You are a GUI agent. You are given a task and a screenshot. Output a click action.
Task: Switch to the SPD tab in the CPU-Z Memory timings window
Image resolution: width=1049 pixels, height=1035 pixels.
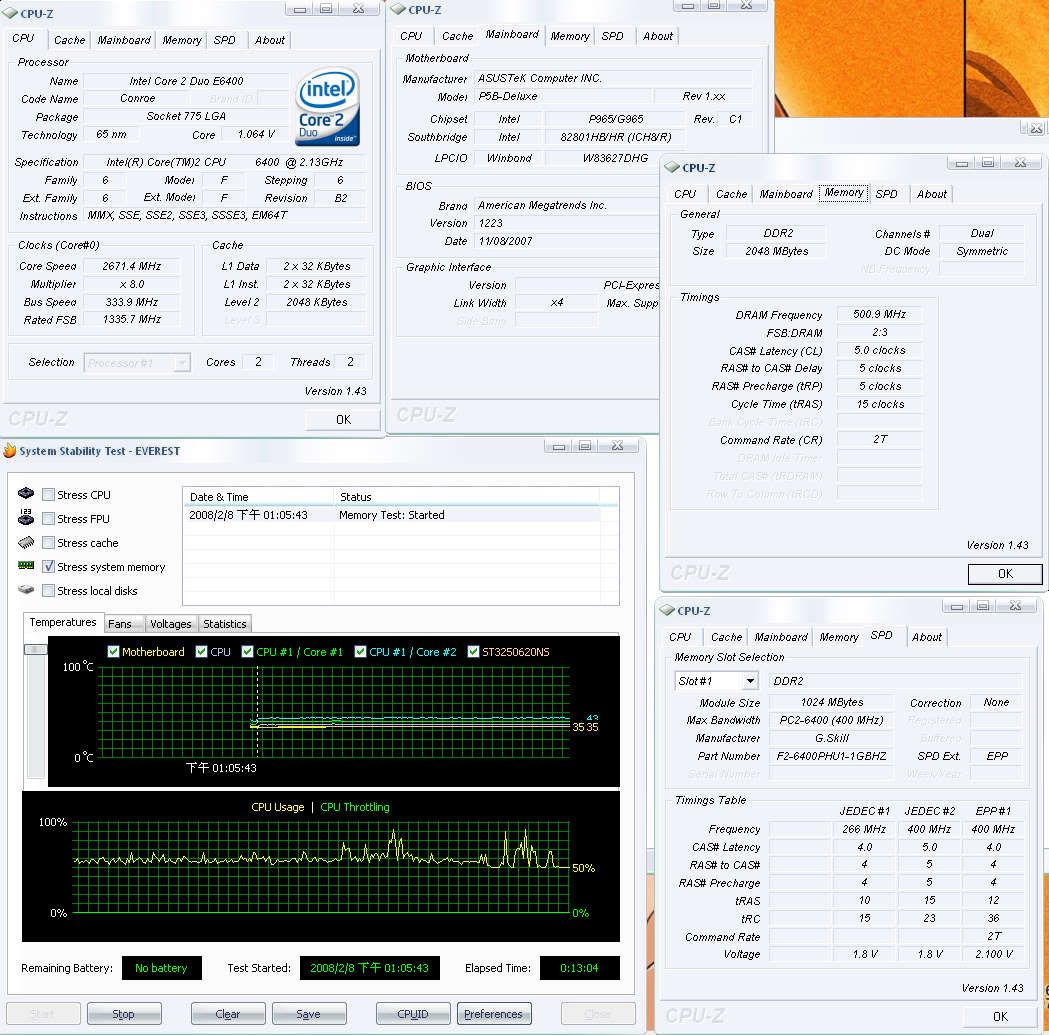pos(886,194)
